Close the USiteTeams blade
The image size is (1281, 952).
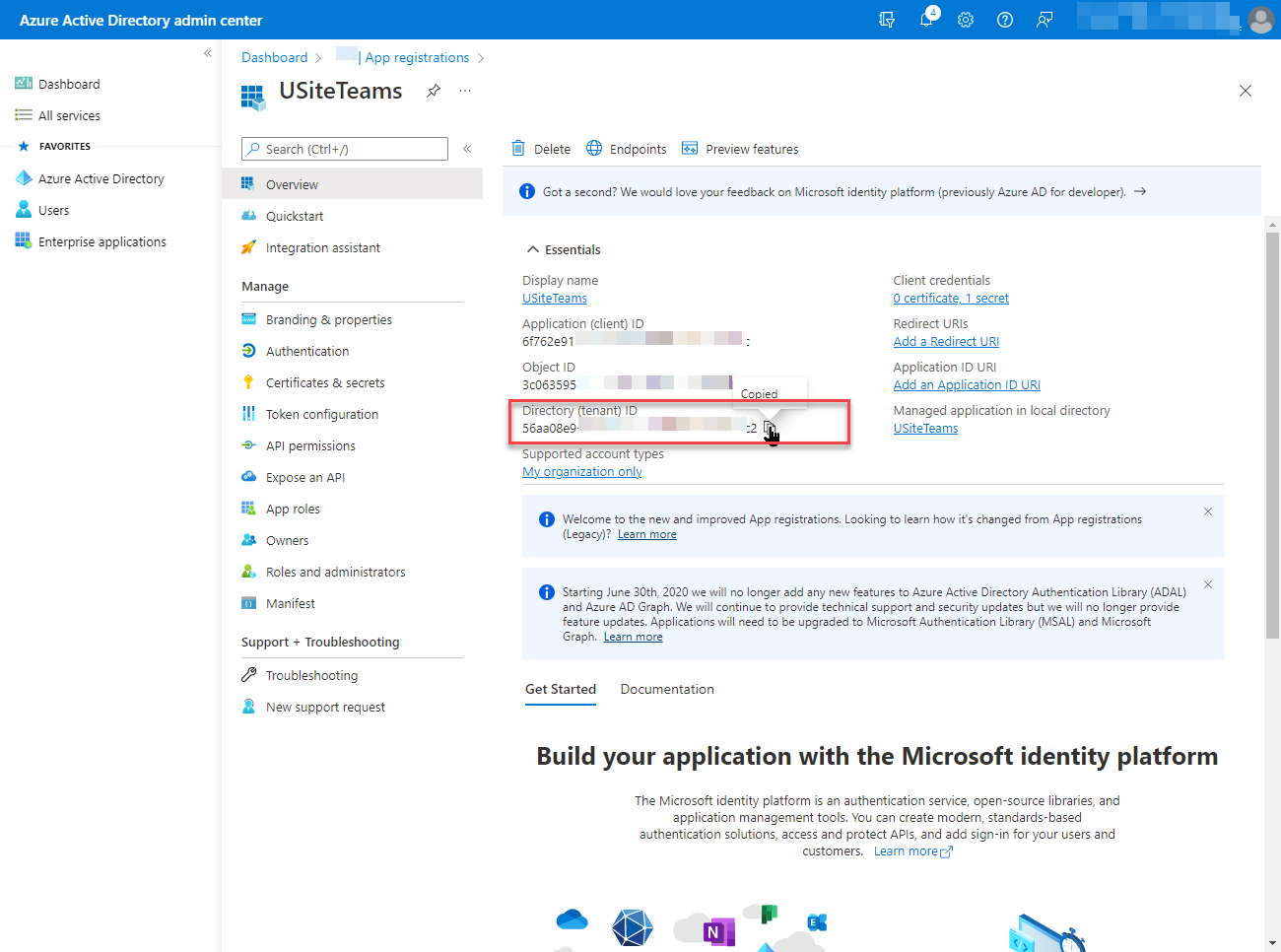pyautogui.click(x=1246, y=91)
